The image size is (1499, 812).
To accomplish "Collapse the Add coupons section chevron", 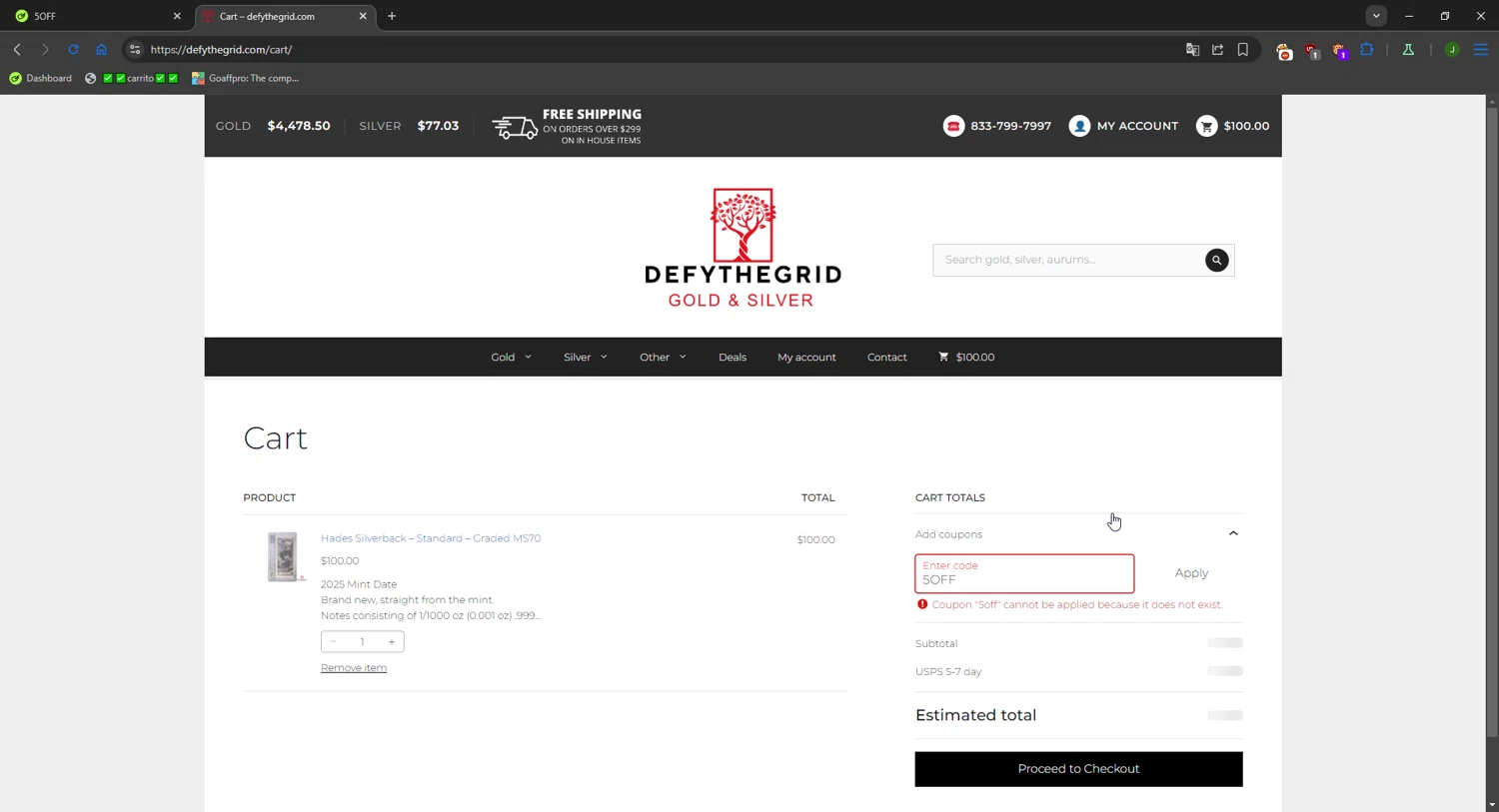I will click(1233, 533).
